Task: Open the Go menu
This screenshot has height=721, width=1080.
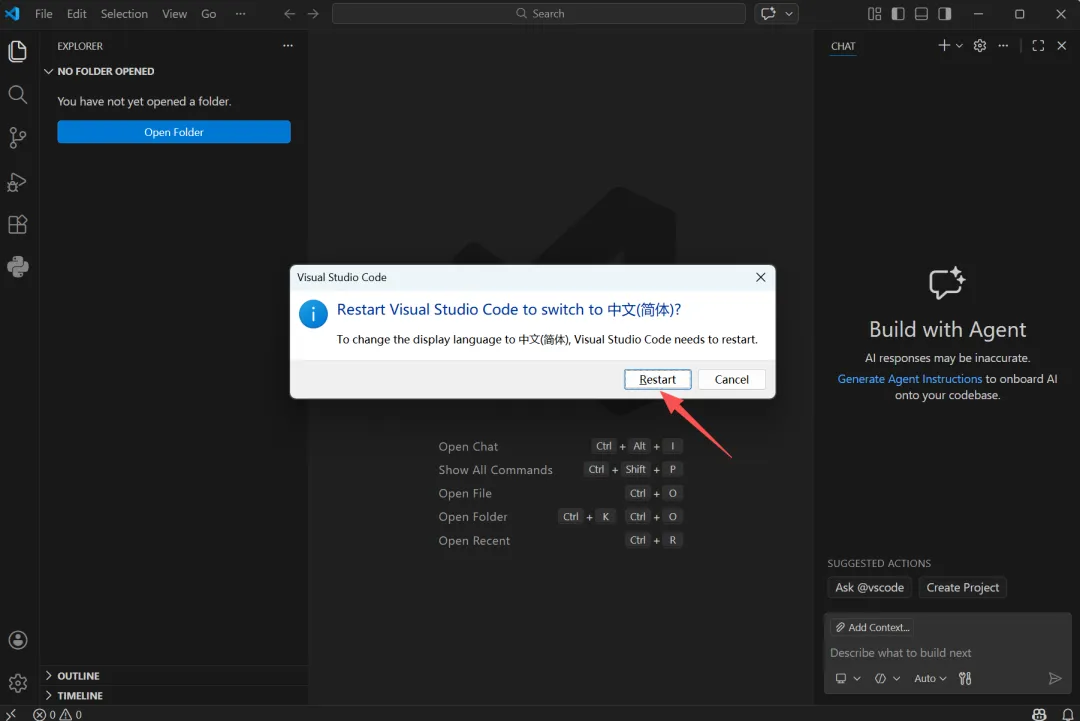Action: 209,14
